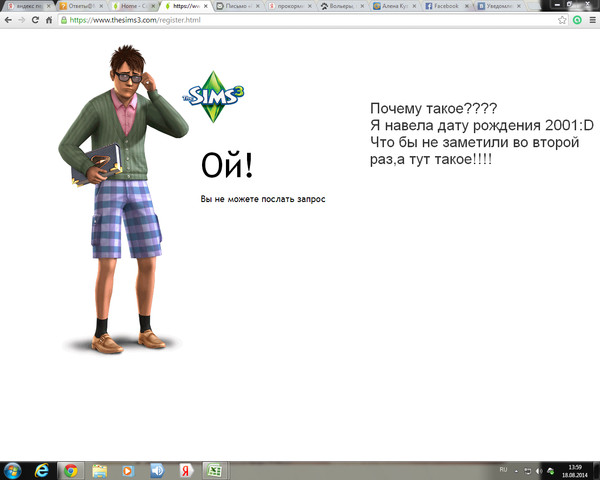Click The Sims 3 logo
The height and width of the screenshot is (480, 600).
[x=213, y=96]
